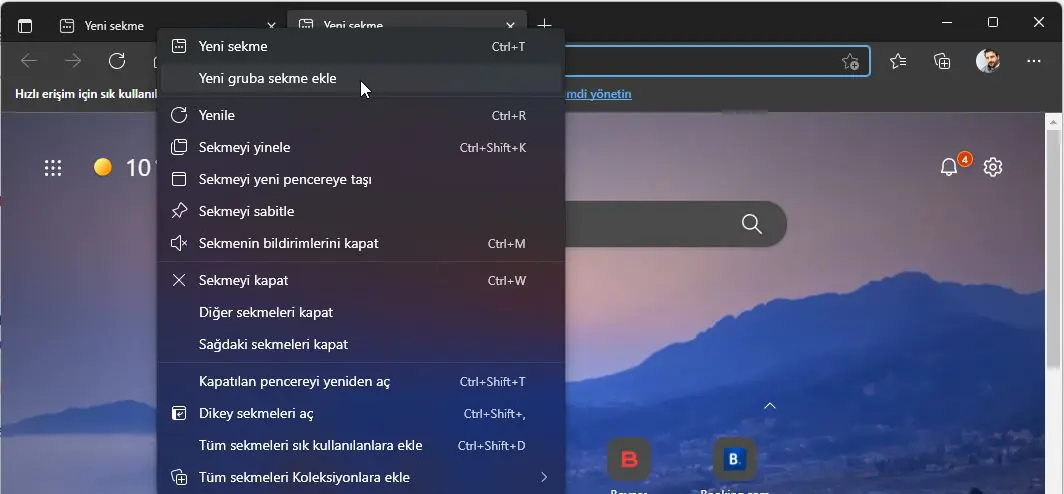Image resolution: width=1064 pixels, height=494 pixels.
Task: Choose Sekmeyi kapat
Action: [x=361, y=280]
